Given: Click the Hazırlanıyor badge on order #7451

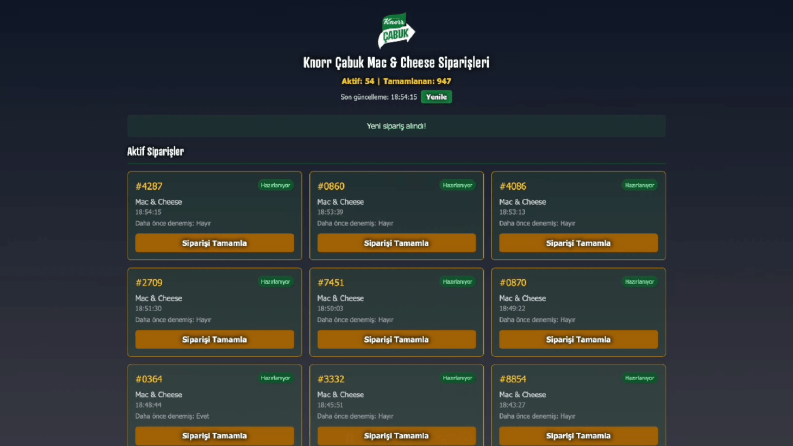Looking at the screenshot, I should (x=457, y=282).
